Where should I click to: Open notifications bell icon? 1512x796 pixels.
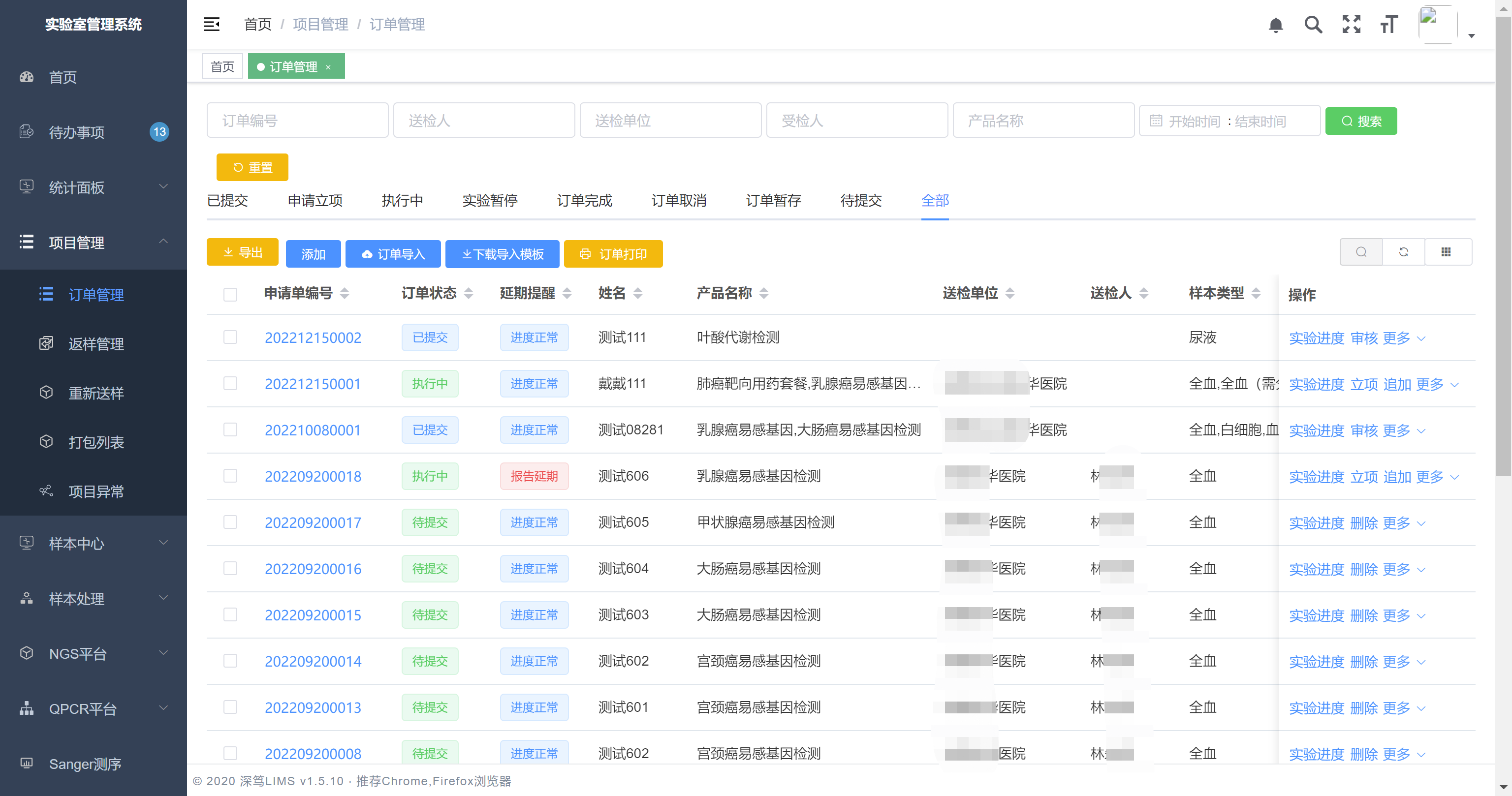[x=1275, y=25]
